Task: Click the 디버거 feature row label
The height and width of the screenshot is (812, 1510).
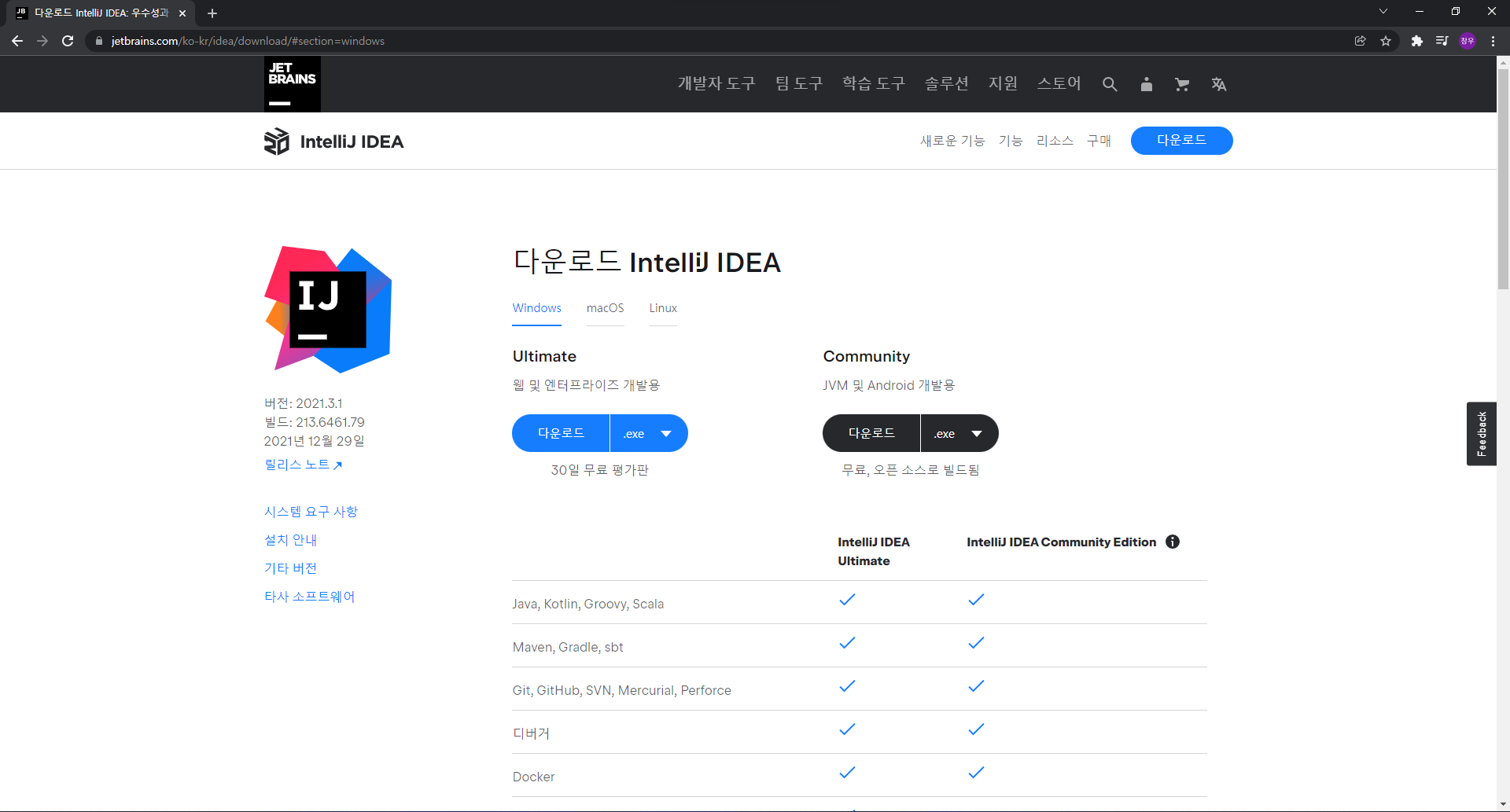Action: pos(532,733)
